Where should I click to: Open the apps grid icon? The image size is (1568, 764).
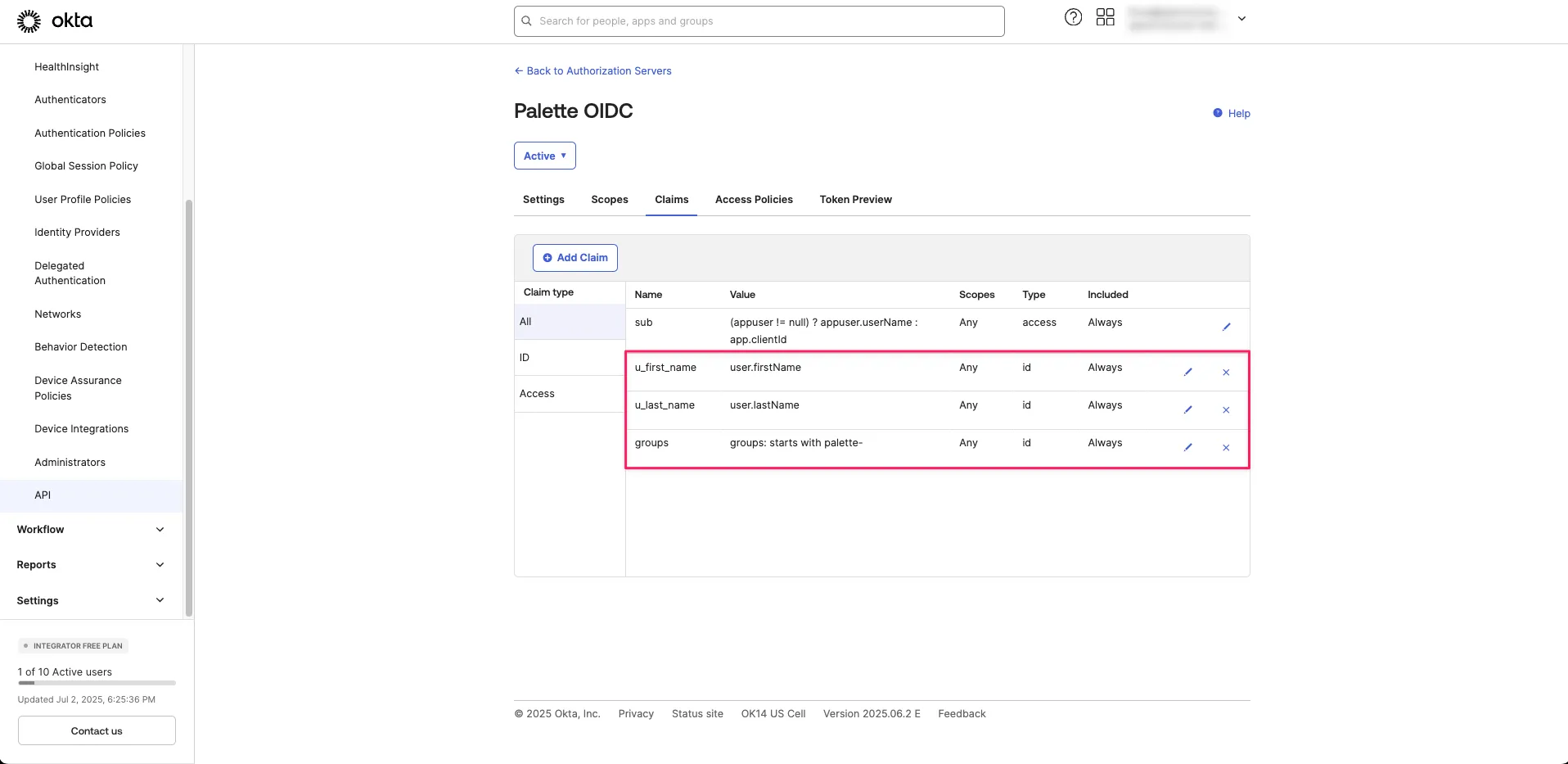click(x=1105, y=17)
